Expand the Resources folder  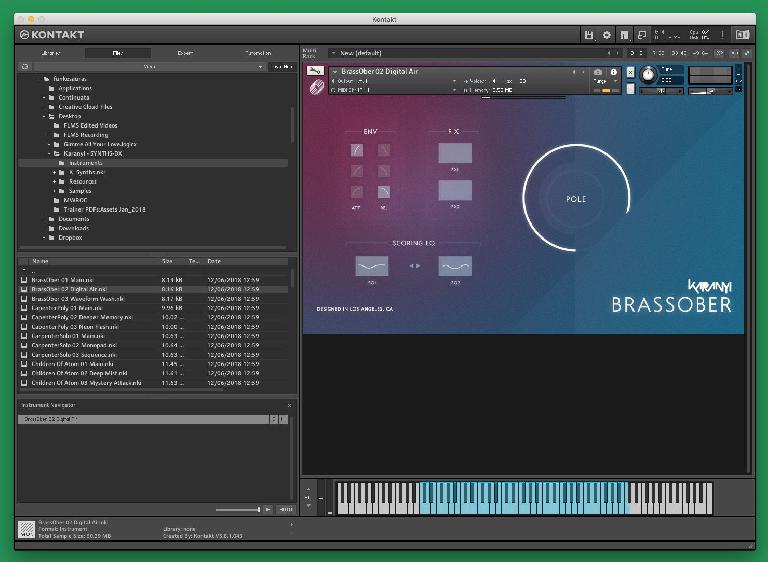54,182
